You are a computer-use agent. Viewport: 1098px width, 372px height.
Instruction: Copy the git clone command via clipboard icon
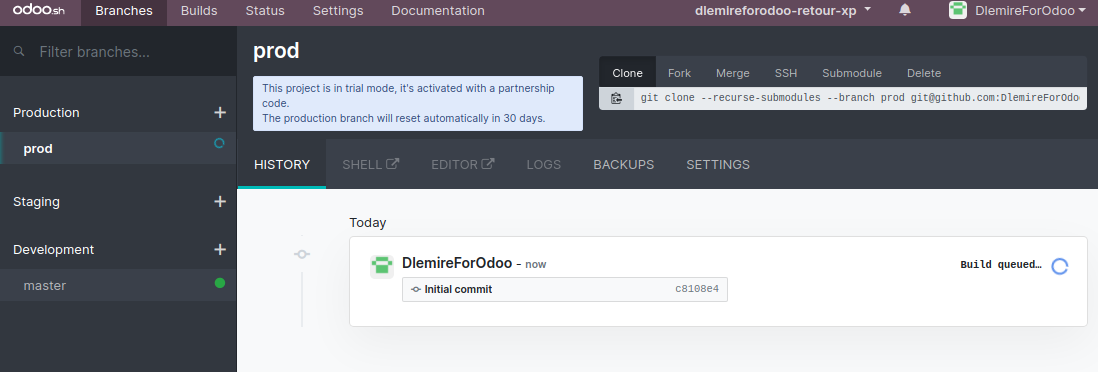[616, 98]
